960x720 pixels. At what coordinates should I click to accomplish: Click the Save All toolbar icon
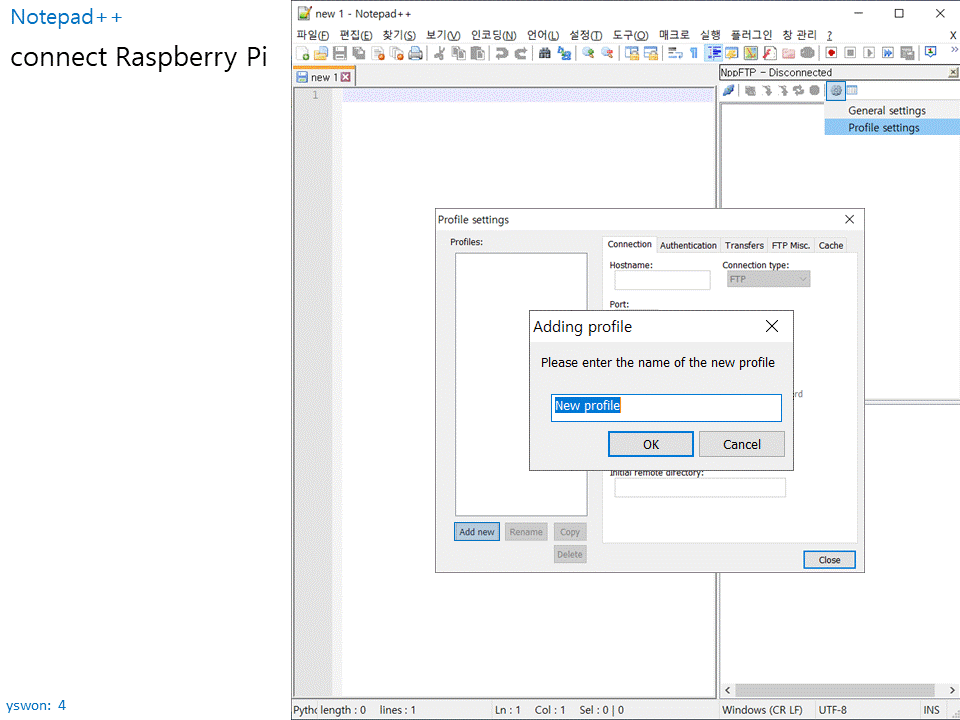359,53
